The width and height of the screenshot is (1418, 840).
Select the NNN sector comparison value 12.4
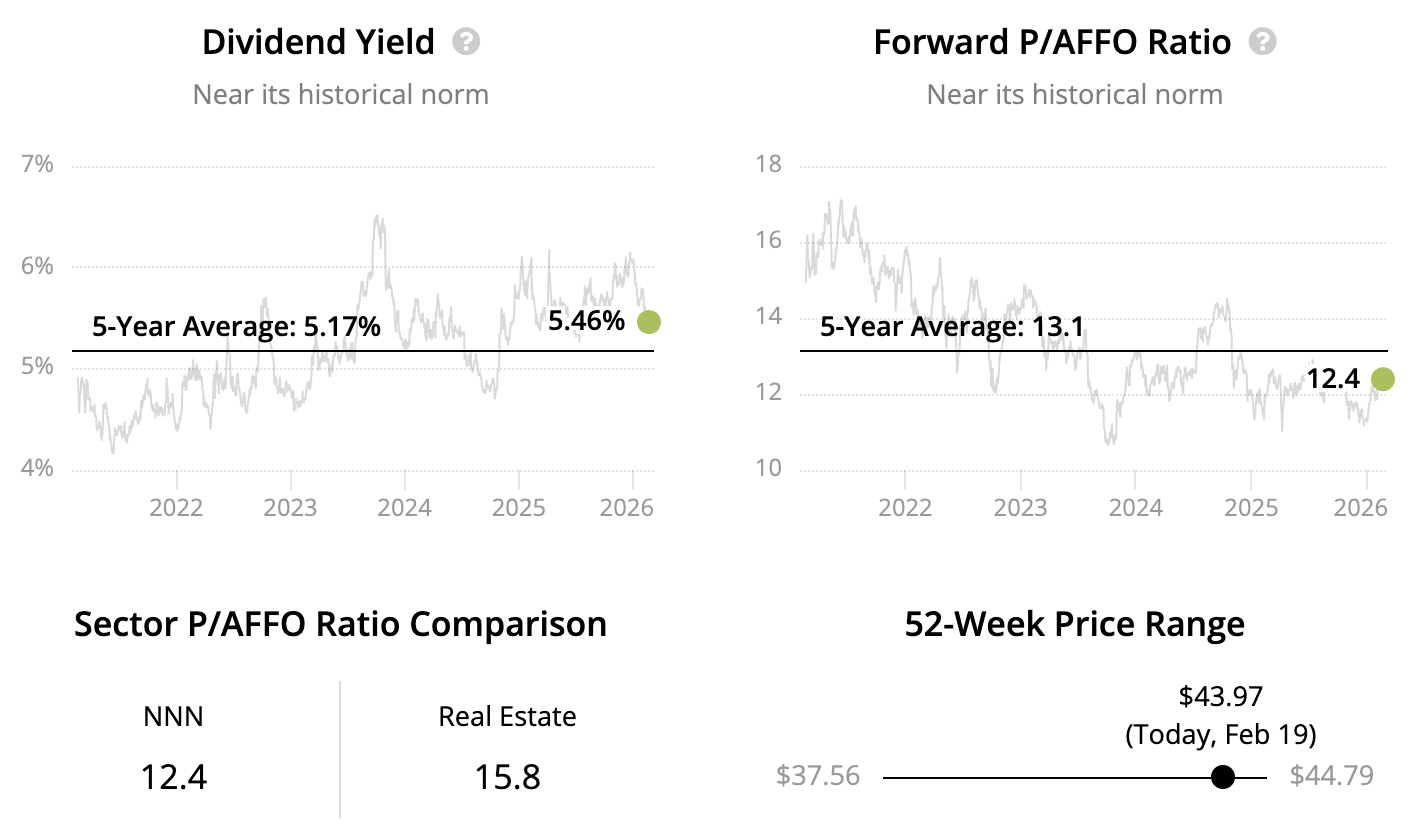tap(174, 776)
